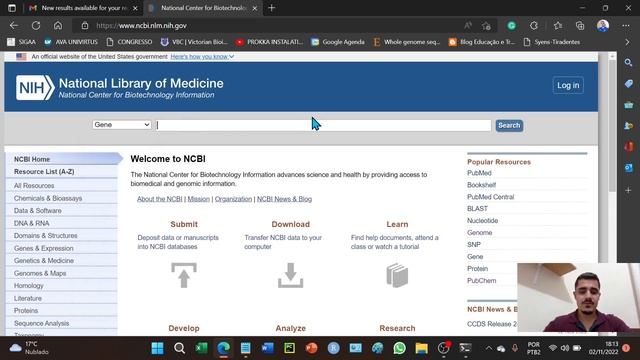Open browser extensions puzzle icon
Viewport: 640px width, 360px height.
[534, 26]
